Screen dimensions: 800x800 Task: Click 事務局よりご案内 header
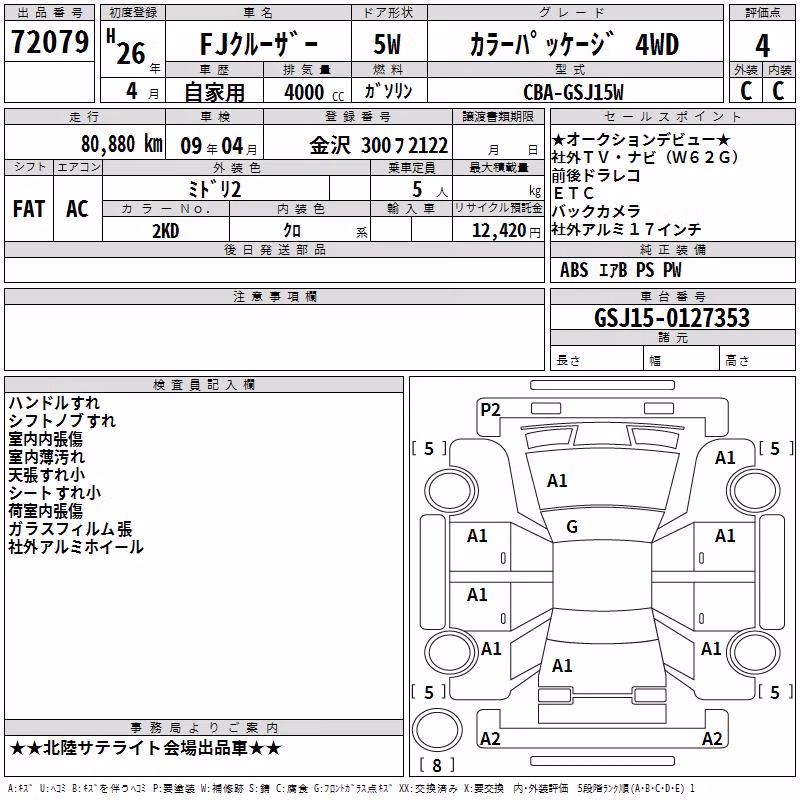click(x=204, y=728)
